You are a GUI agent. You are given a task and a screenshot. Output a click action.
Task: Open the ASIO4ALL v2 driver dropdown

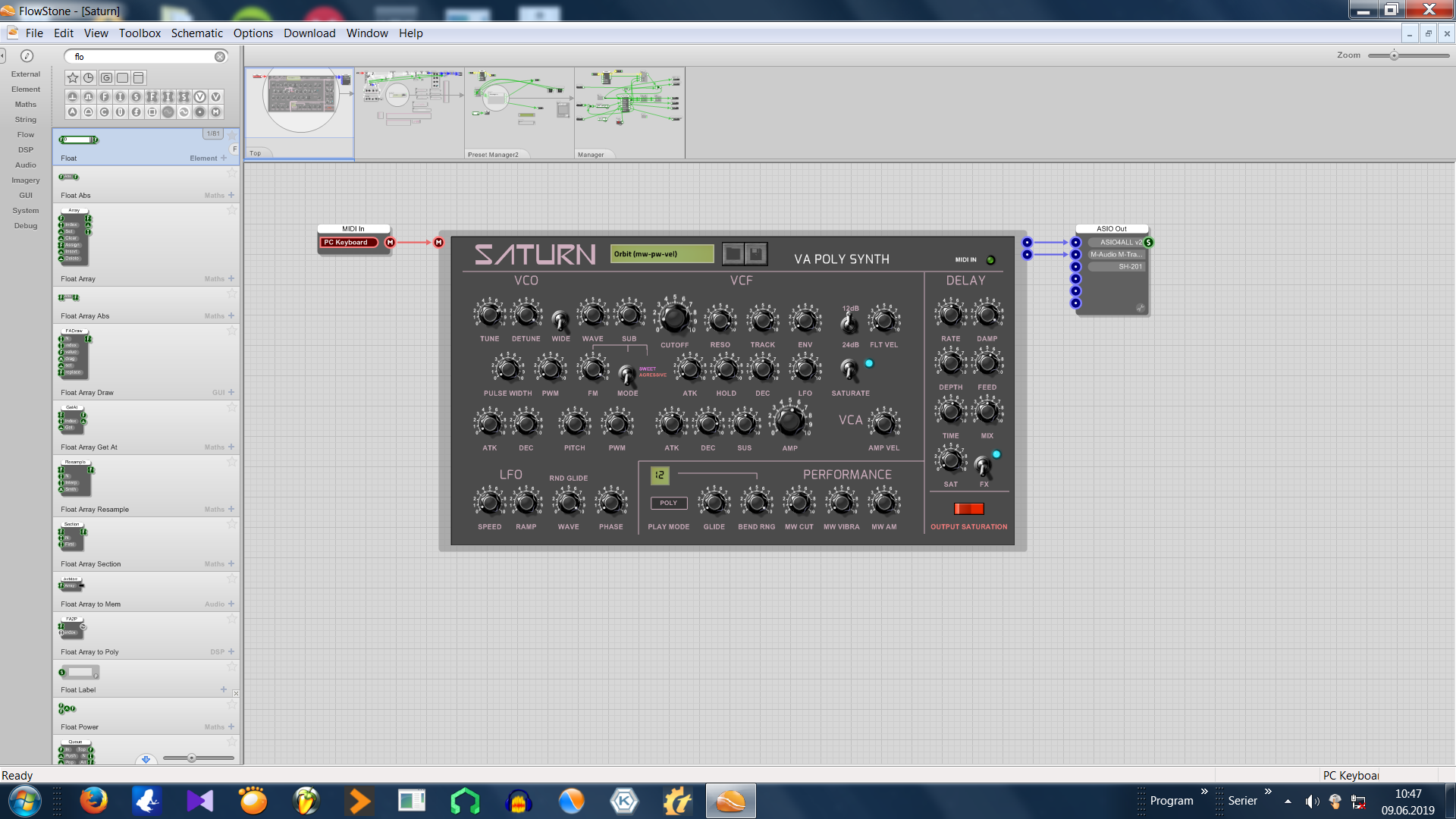1116,243
